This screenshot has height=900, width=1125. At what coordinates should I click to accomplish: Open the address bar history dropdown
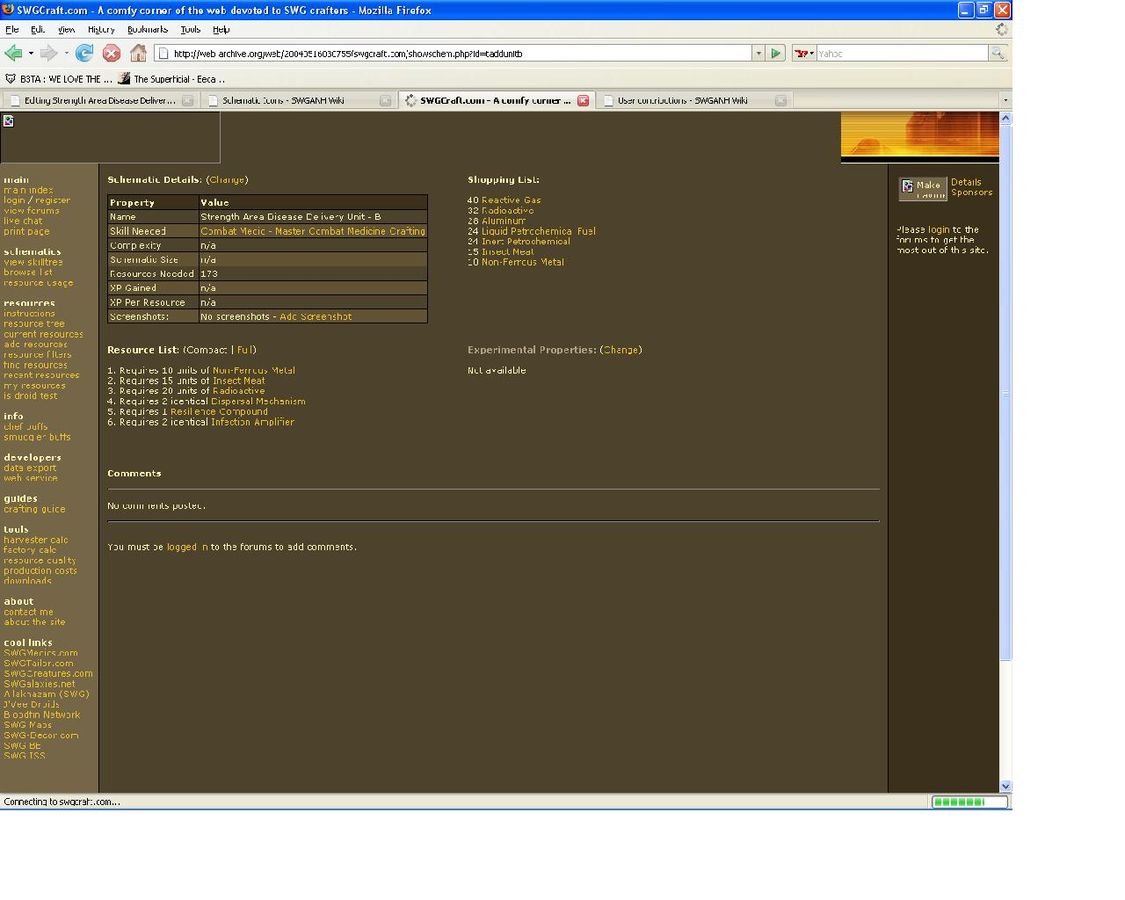(758, 53)
